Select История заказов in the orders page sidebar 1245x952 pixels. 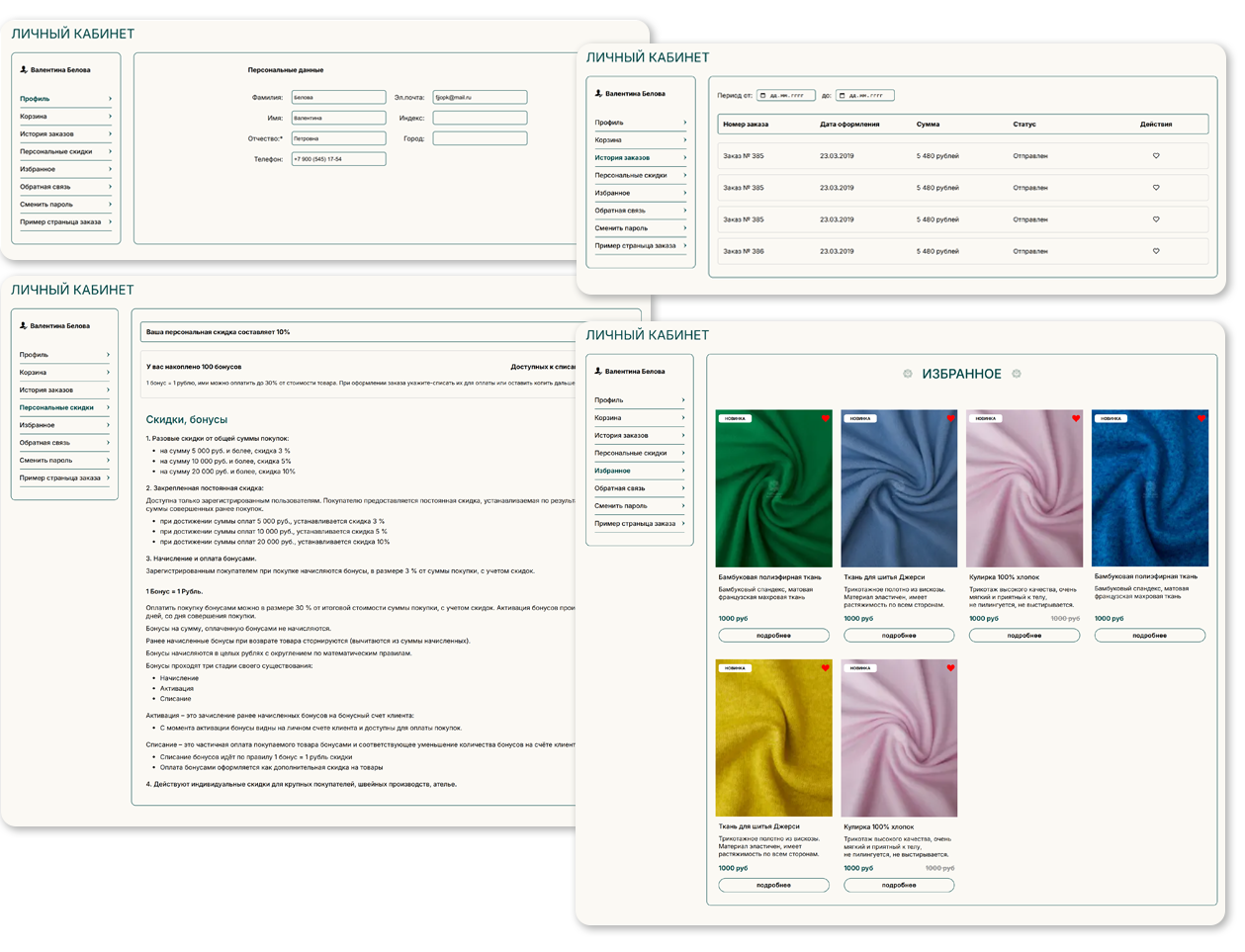tap(622, 157)
